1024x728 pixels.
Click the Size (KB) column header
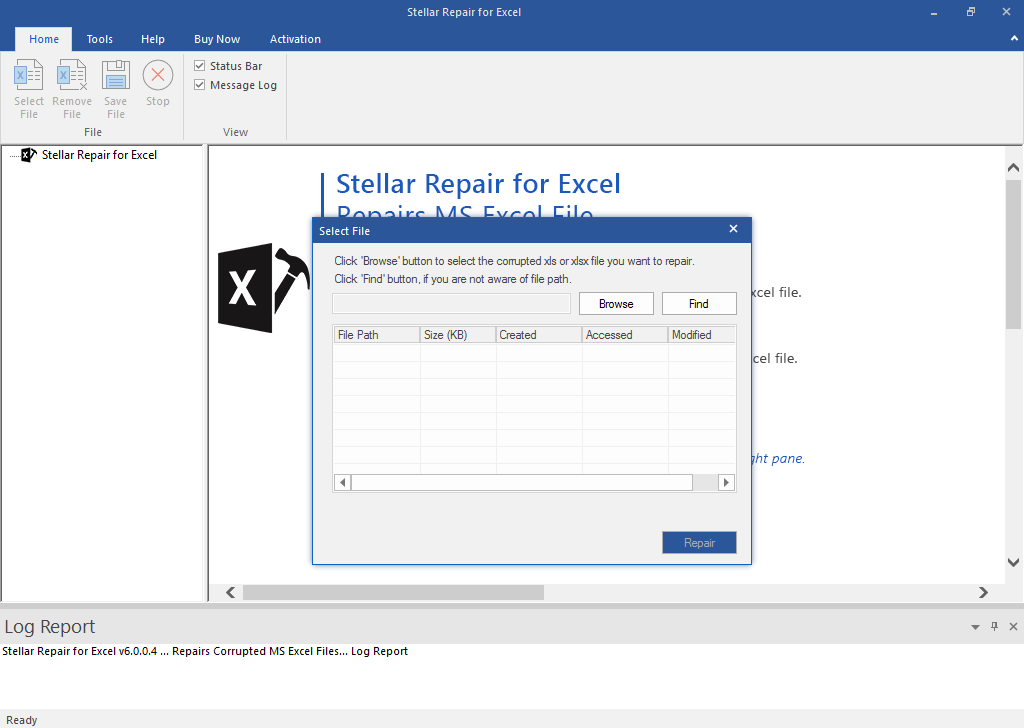click(458, 335)
